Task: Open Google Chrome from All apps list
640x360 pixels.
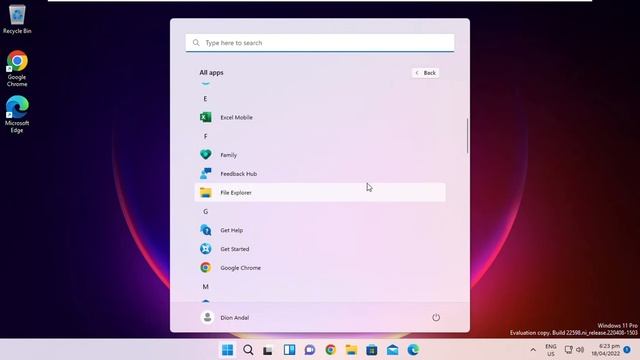Action: tap(320, 268)
